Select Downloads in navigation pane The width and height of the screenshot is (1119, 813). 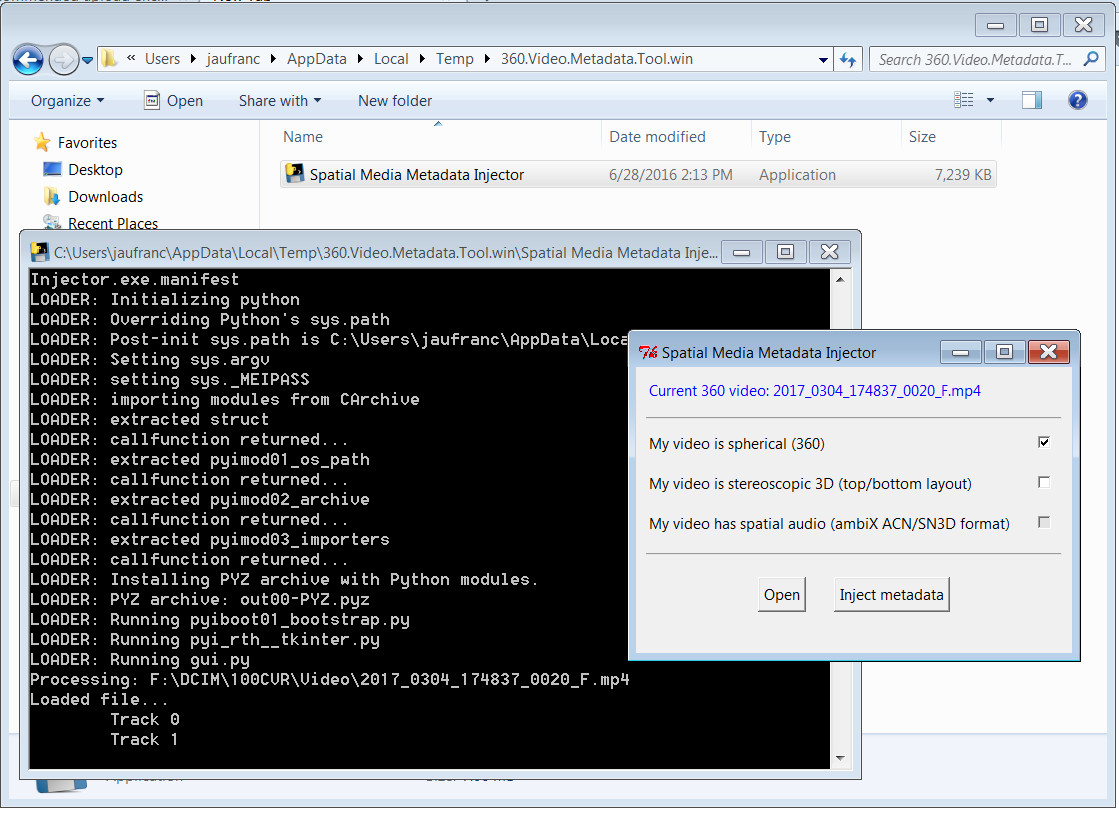(x=93, y=197)
